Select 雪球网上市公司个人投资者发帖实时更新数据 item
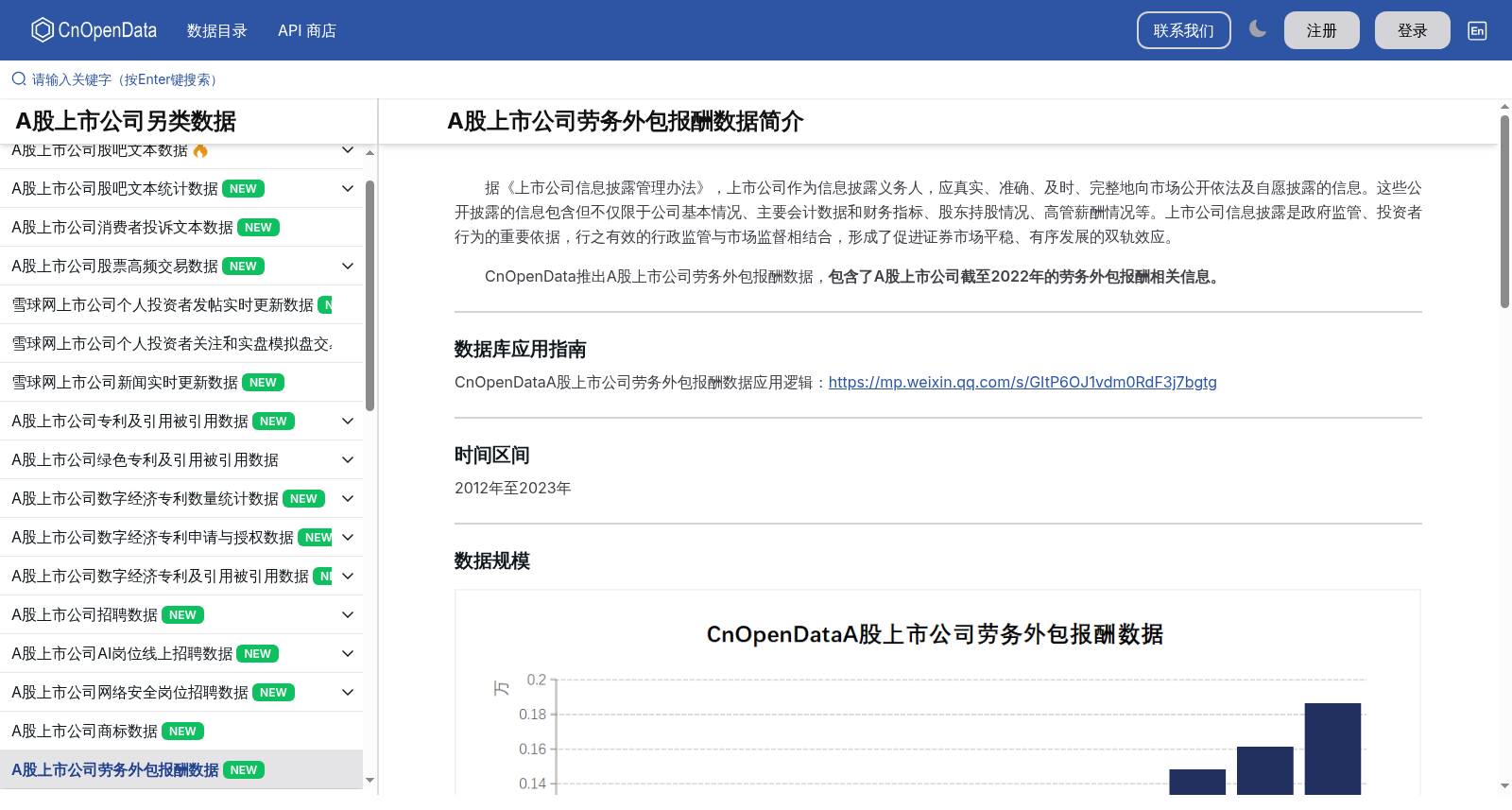 (181, 305)
